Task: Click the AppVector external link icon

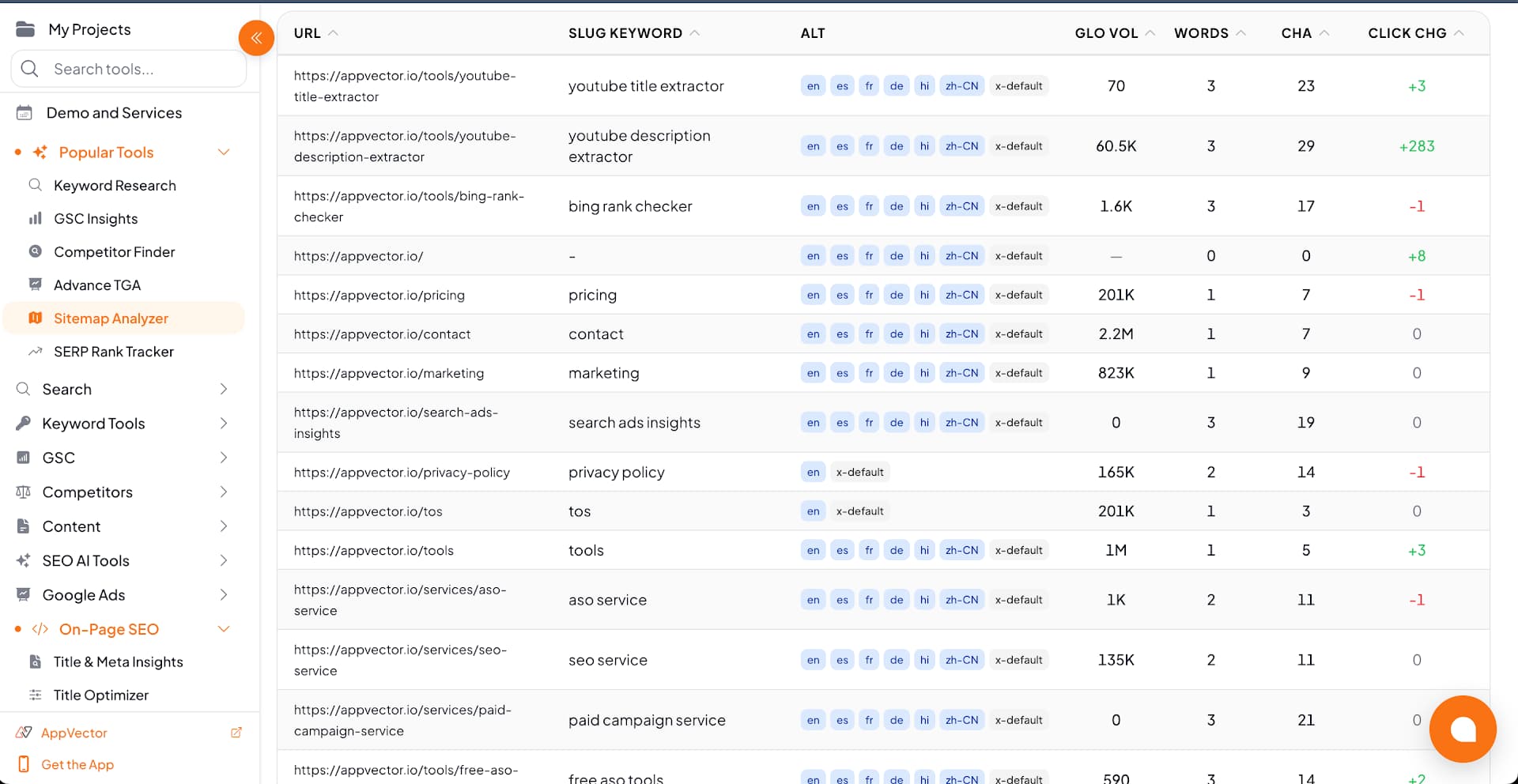Action: 236,733
